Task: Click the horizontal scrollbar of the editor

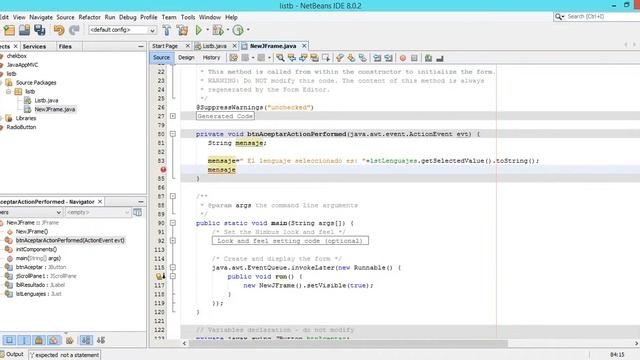Action: point(348,343)
